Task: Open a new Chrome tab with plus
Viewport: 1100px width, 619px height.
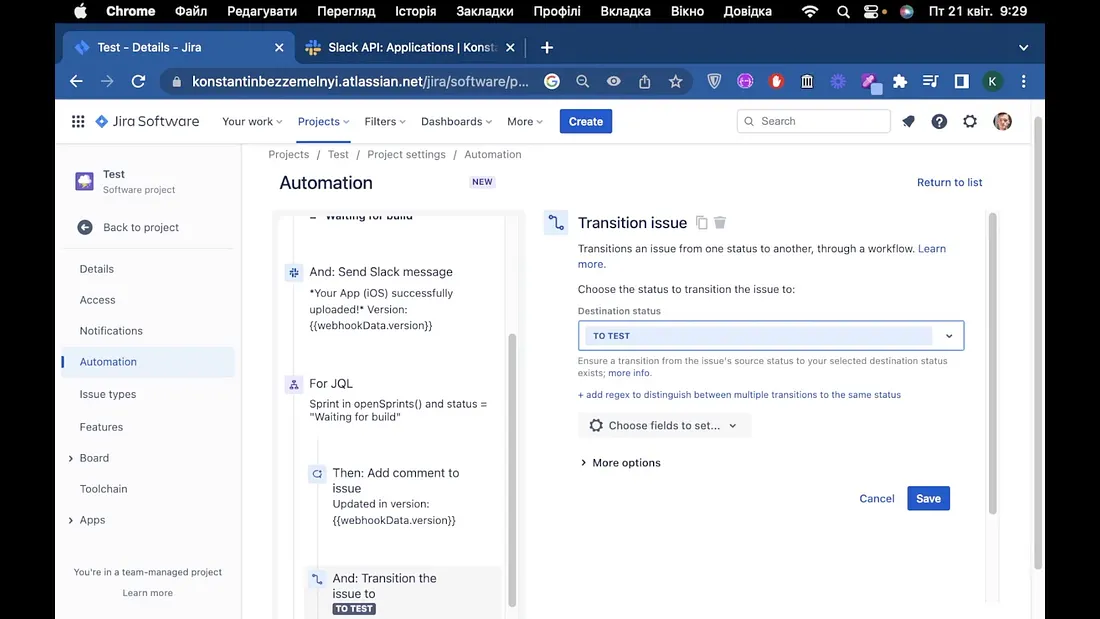Action: (x=547, y=47)
